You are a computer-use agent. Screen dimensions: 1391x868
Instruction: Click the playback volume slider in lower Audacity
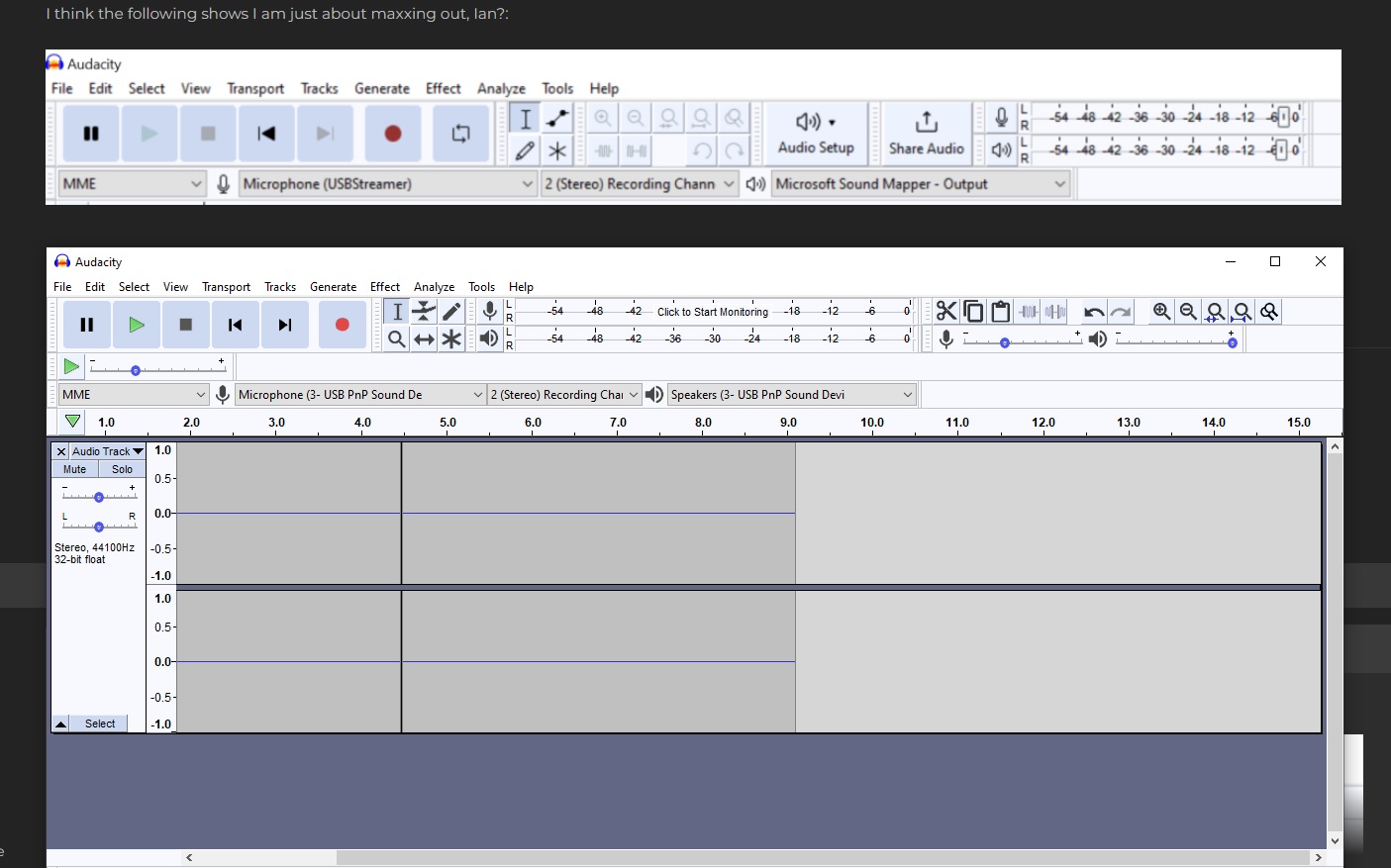1176,340
